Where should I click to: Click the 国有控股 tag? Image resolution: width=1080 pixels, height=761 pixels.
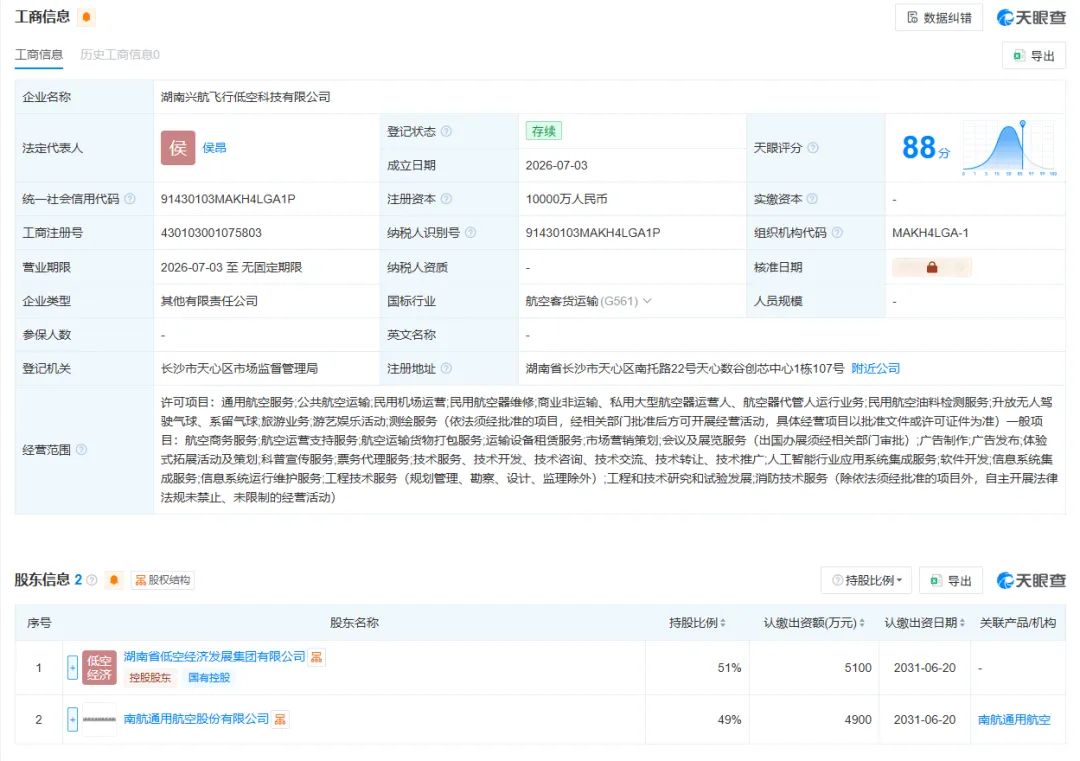pos(209,678)
